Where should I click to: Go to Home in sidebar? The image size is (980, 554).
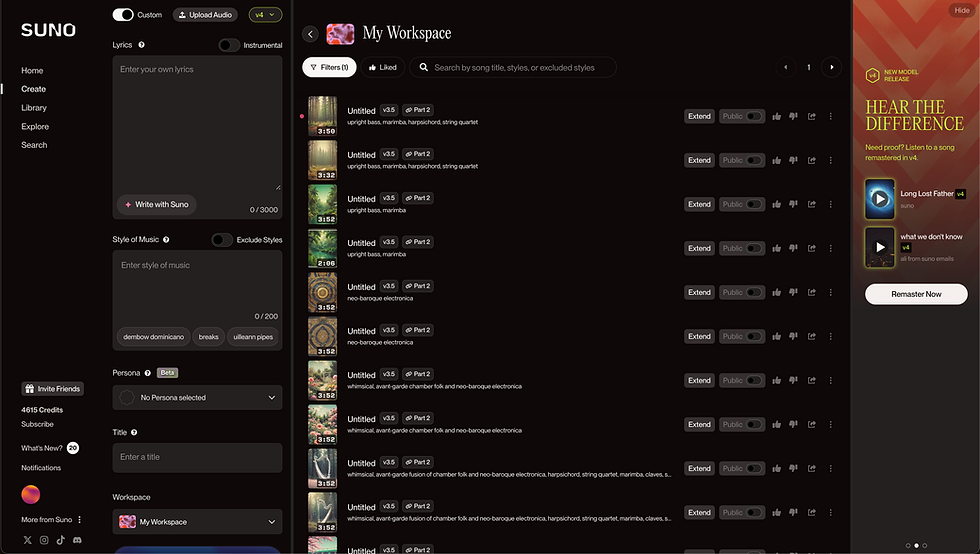(32, 71)
